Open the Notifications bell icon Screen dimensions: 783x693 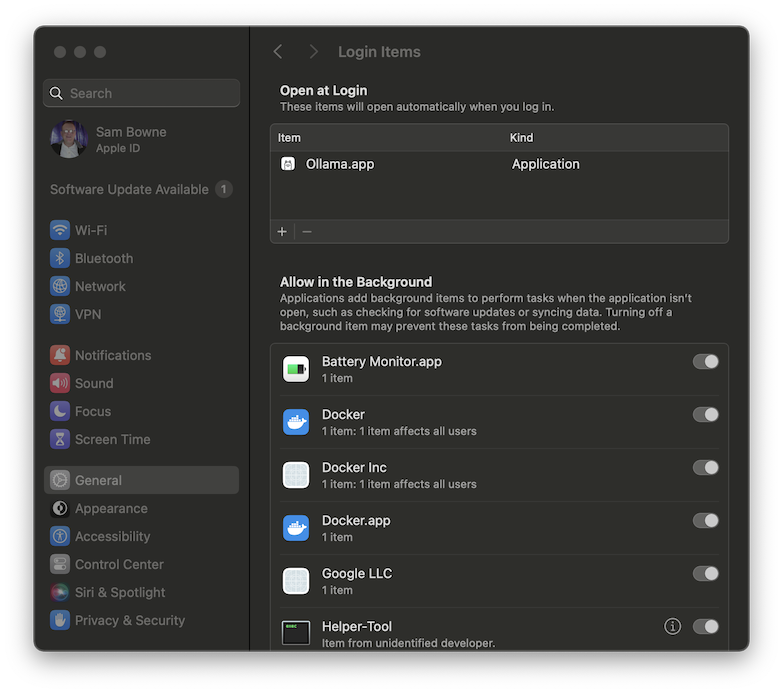pos(60,355)
